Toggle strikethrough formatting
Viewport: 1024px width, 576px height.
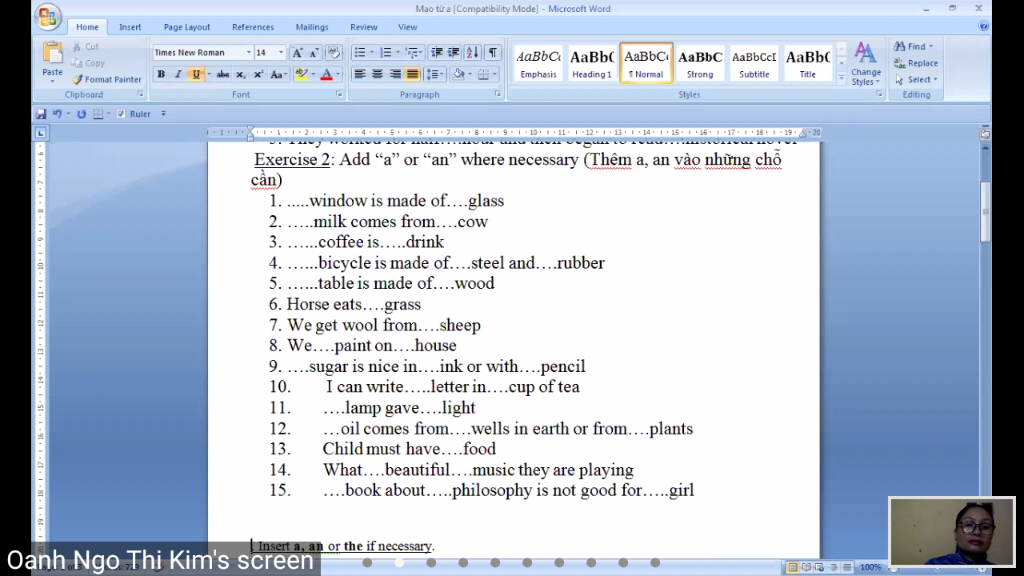(223, 74)
